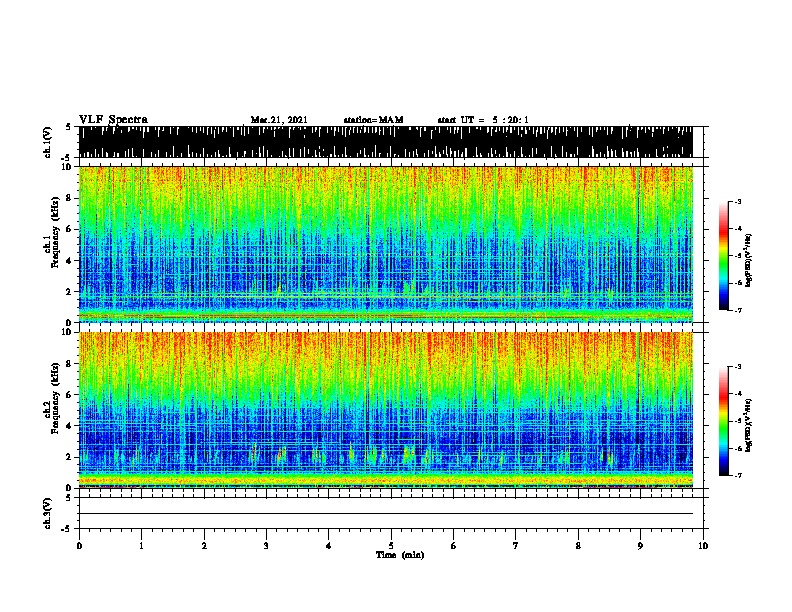Click the lower color bar's log(PSD) unit label

click(748, 425)
